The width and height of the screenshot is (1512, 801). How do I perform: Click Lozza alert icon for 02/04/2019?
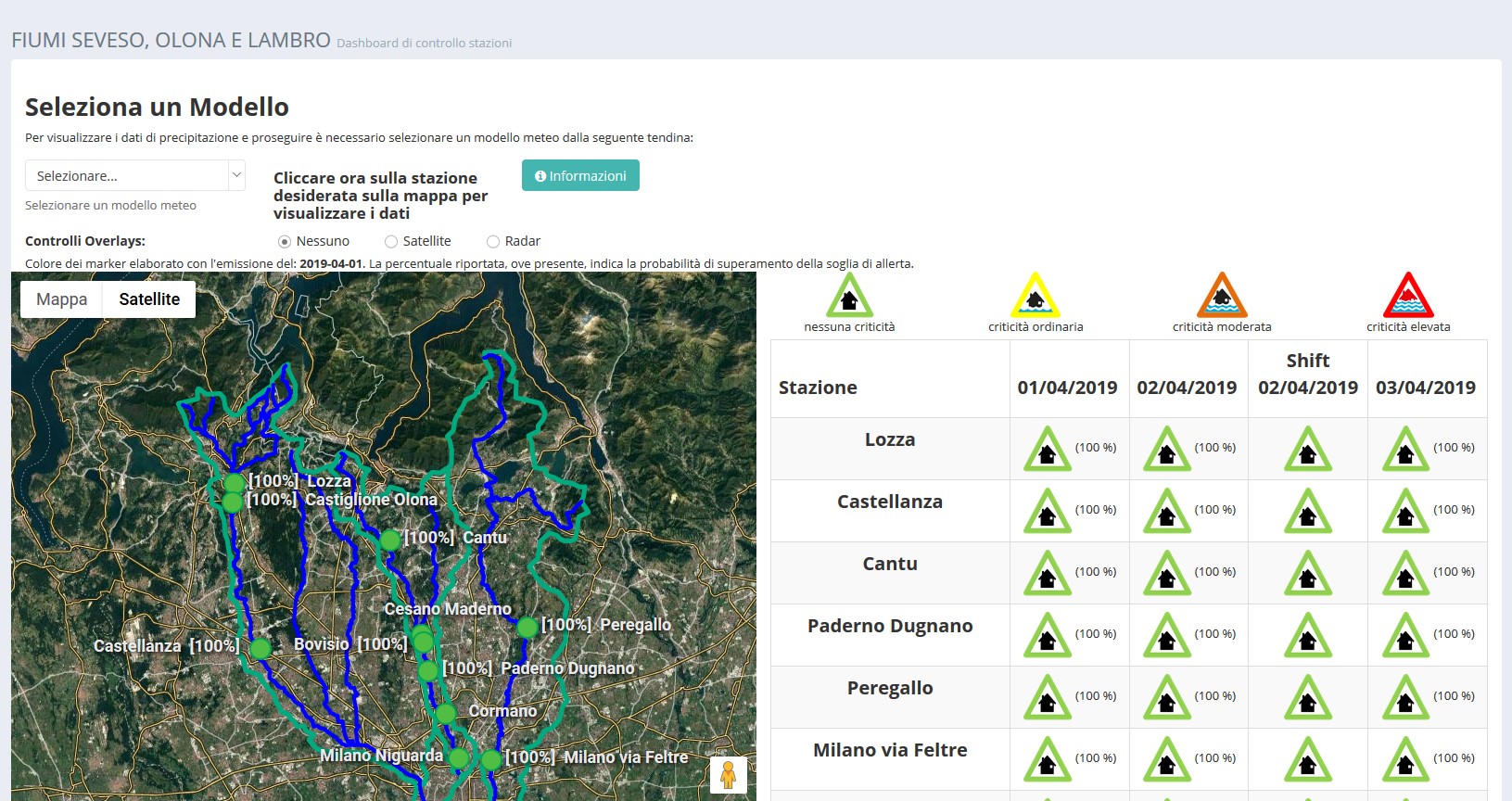click(1167, 449)
